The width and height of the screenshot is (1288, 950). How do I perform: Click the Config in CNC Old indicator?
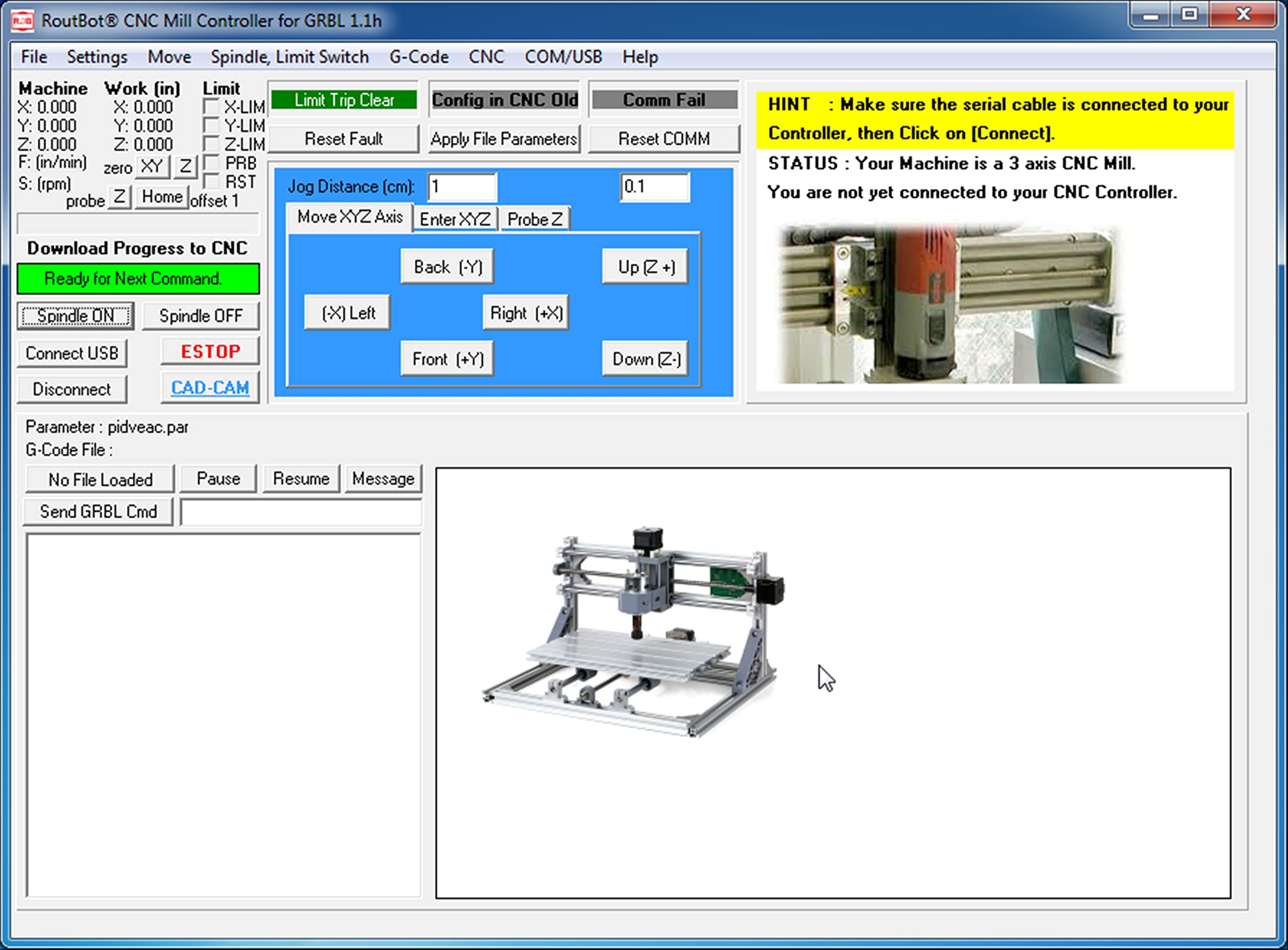[504, 100]
